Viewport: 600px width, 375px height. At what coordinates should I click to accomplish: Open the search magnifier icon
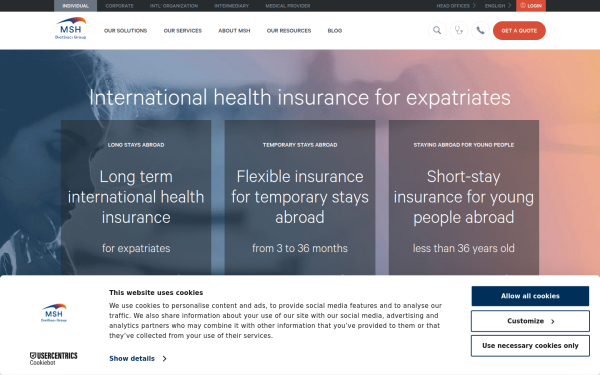pyautogui.click(x=437, y=31)
